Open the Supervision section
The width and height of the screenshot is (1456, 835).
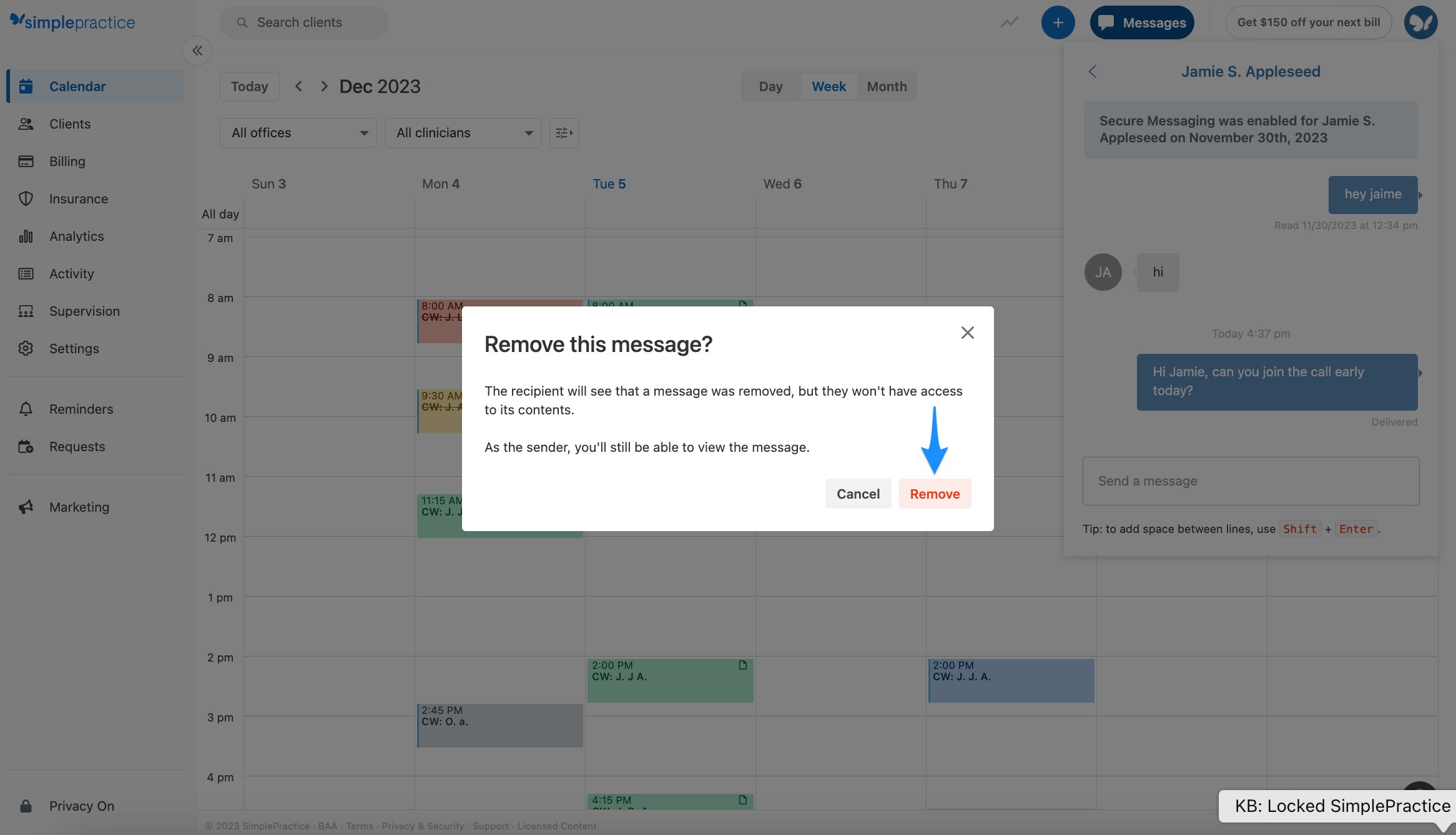(x=84, y=311)
